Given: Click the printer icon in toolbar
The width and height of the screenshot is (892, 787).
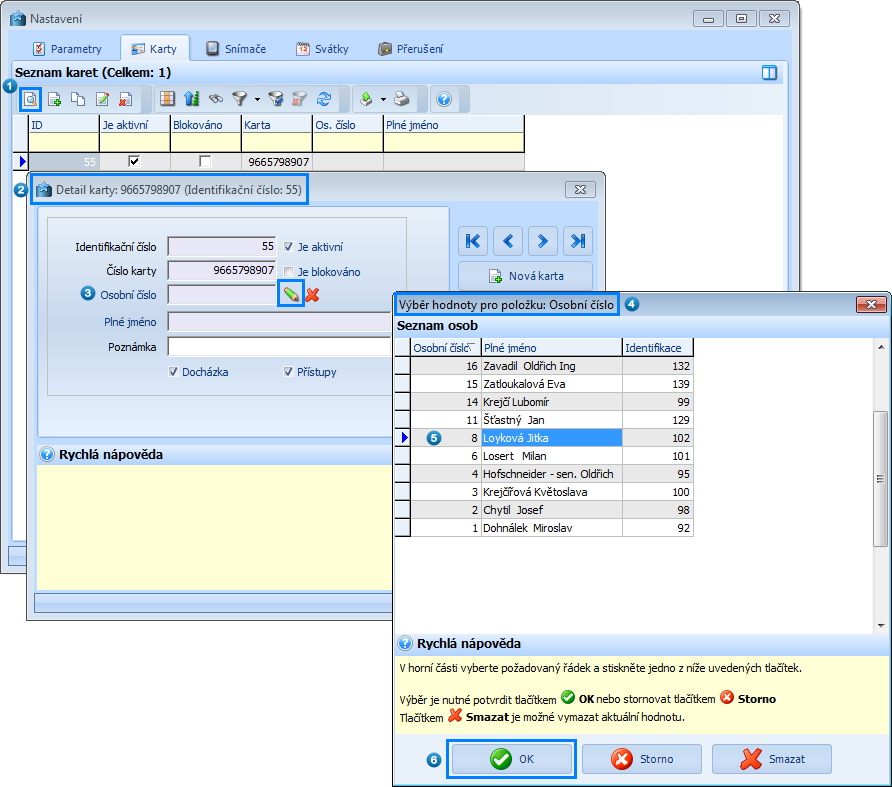Looking at the screenshot, I should click(402, 99).
